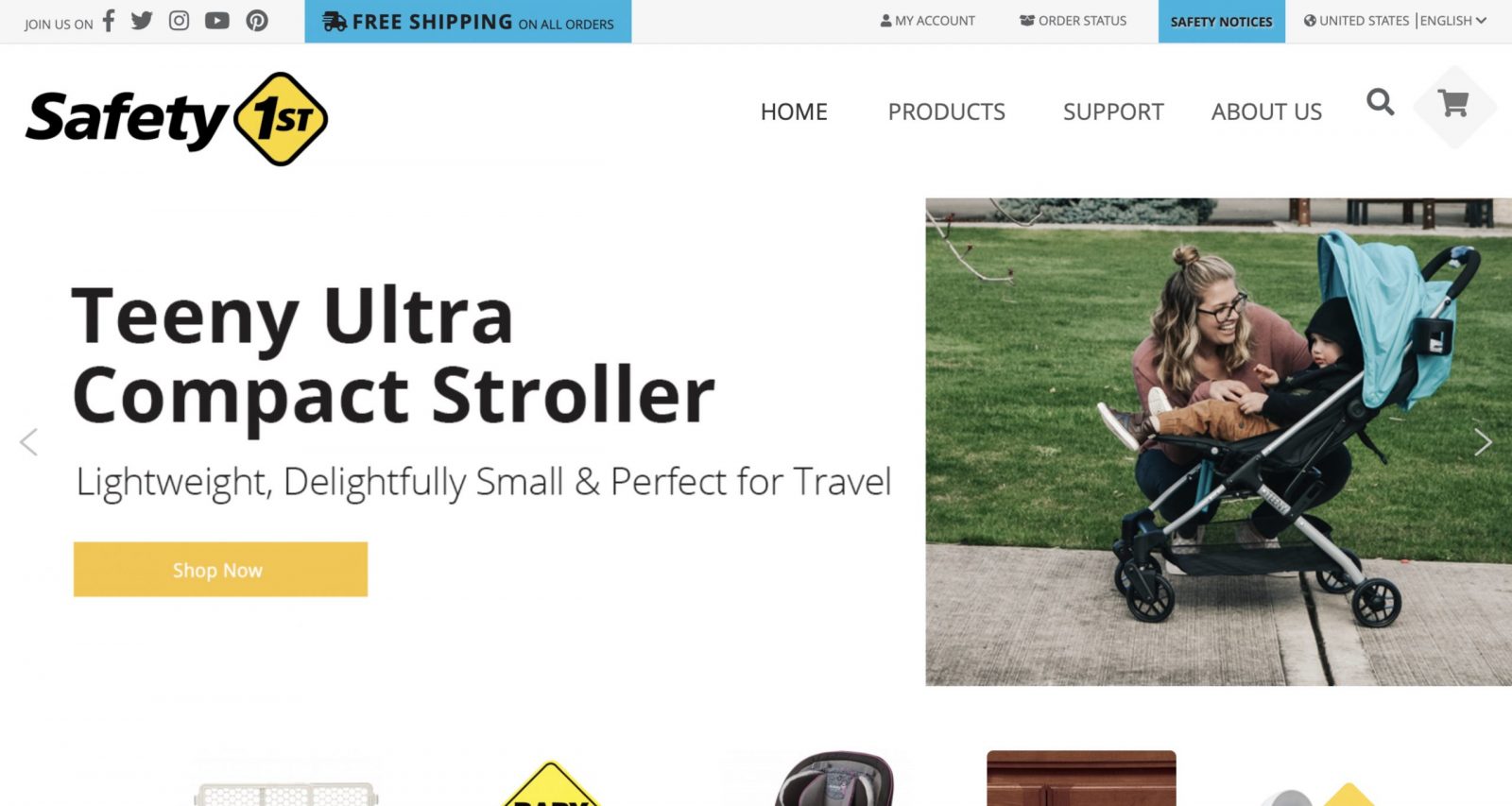This screenshot has width=1512, height=806.
Task: Open the Instagram icon link
Action: tap(179, 21)
